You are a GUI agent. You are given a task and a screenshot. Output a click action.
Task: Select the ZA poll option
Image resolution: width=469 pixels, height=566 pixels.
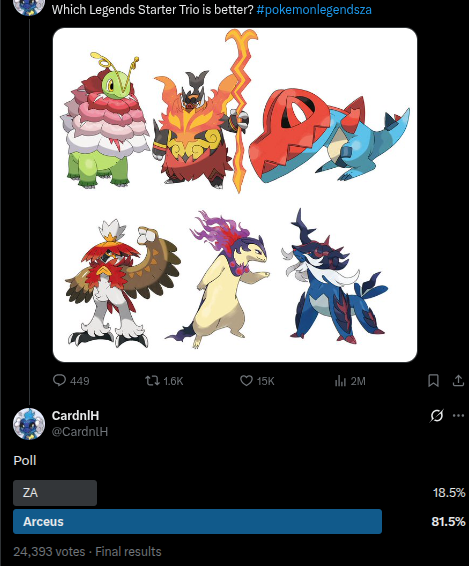click(55, 493)
